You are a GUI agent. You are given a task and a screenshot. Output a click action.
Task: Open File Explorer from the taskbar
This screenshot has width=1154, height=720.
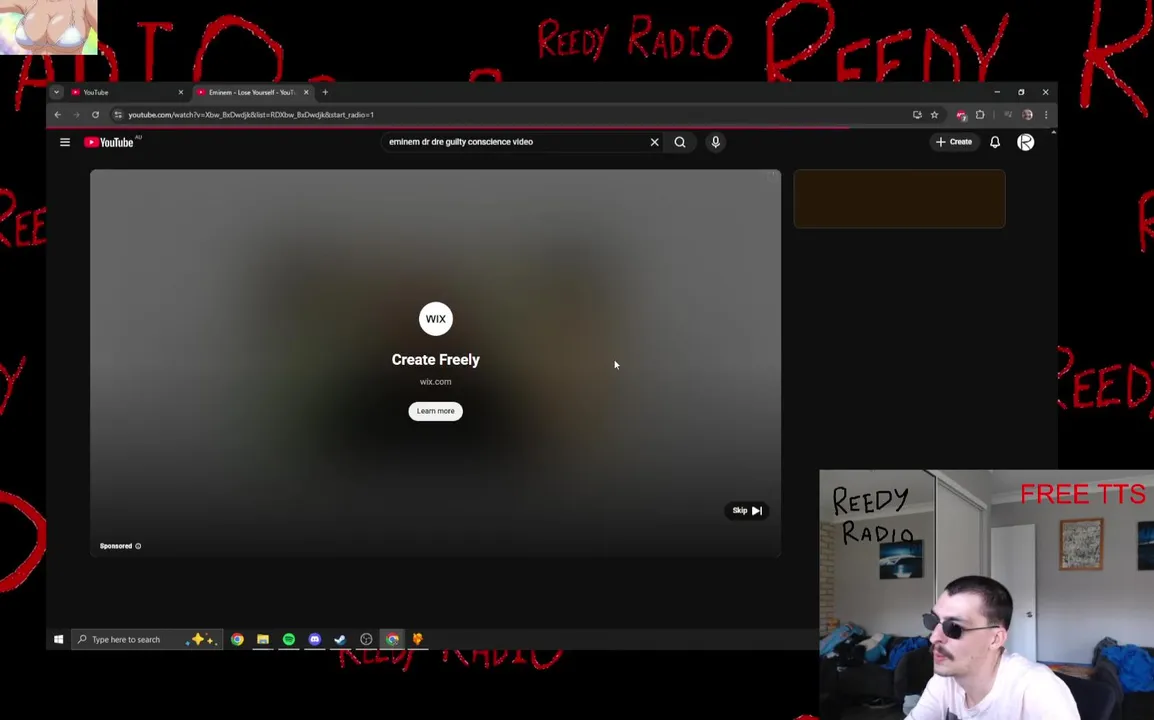coord(263,639)
